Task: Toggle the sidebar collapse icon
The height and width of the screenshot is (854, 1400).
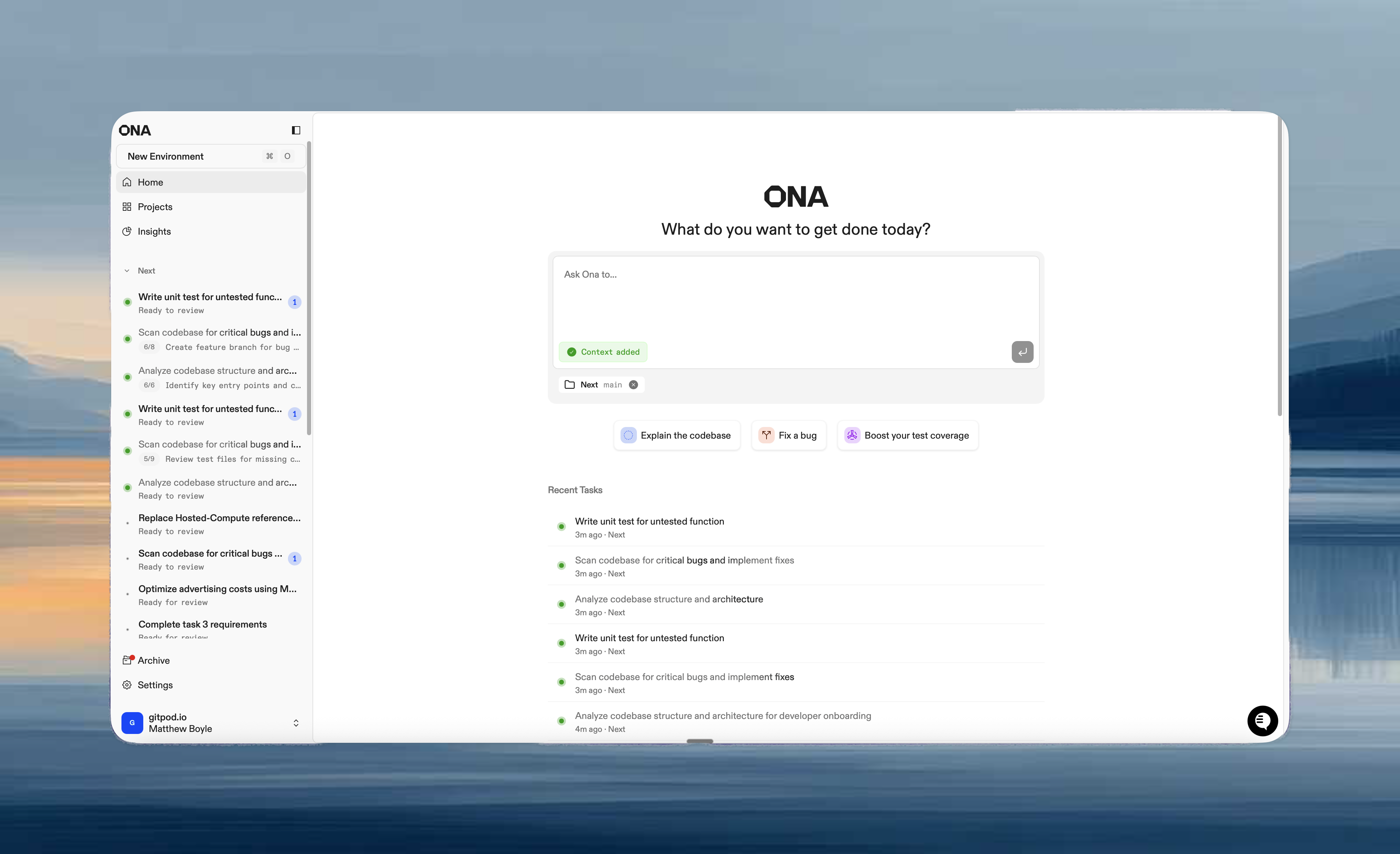Action: click(296, 130)
